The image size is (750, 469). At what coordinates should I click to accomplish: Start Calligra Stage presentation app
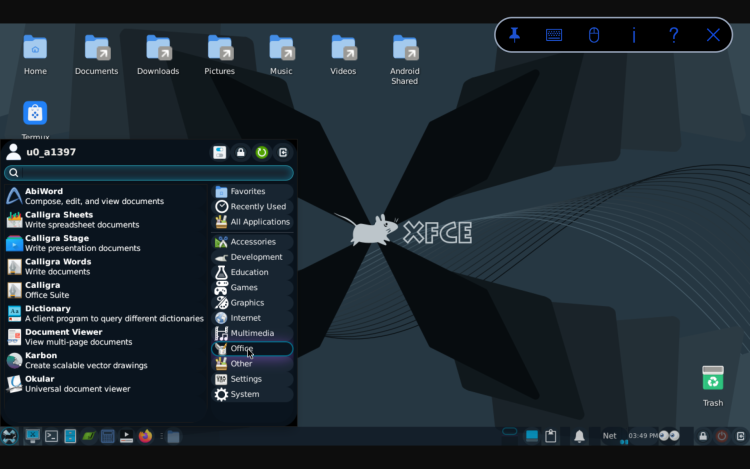coord(105,243)
